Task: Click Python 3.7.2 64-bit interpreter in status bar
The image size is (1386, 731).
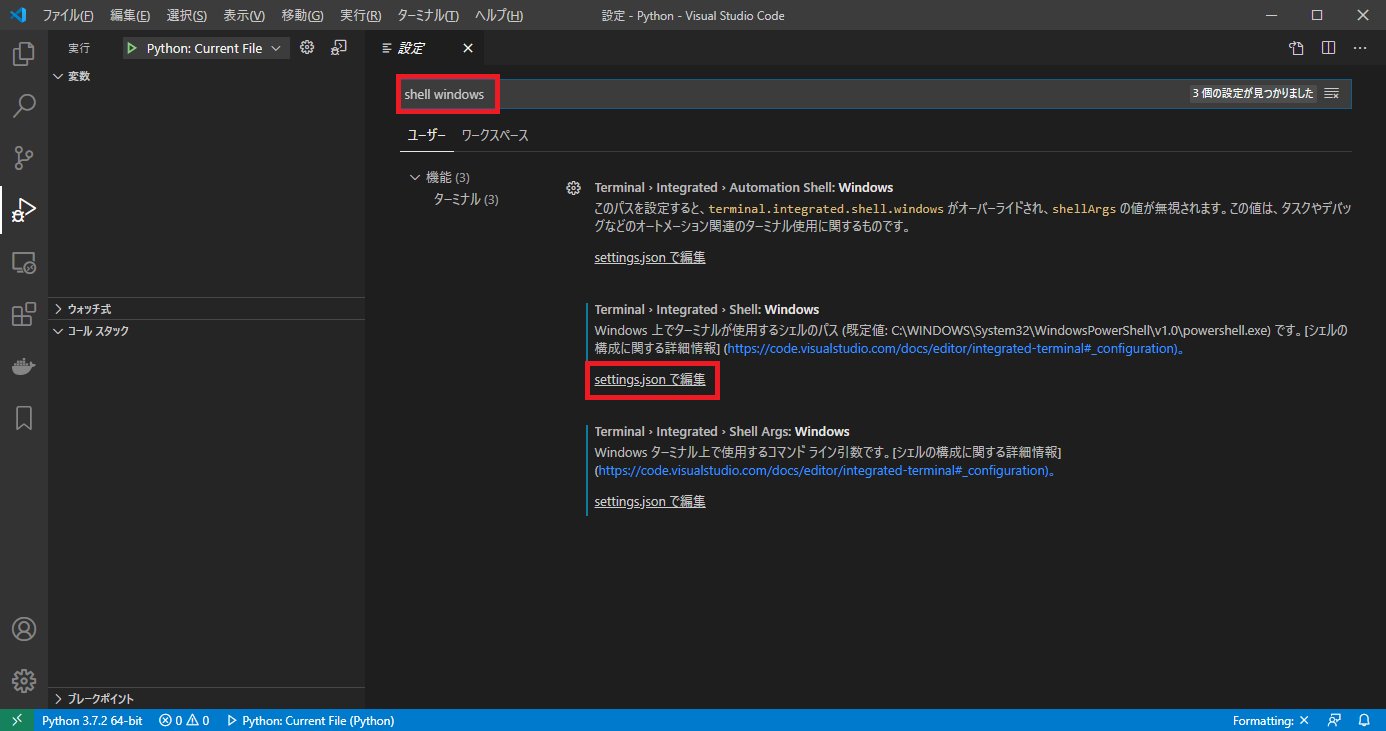Action: pyautogui.click(x=92, y=720)
